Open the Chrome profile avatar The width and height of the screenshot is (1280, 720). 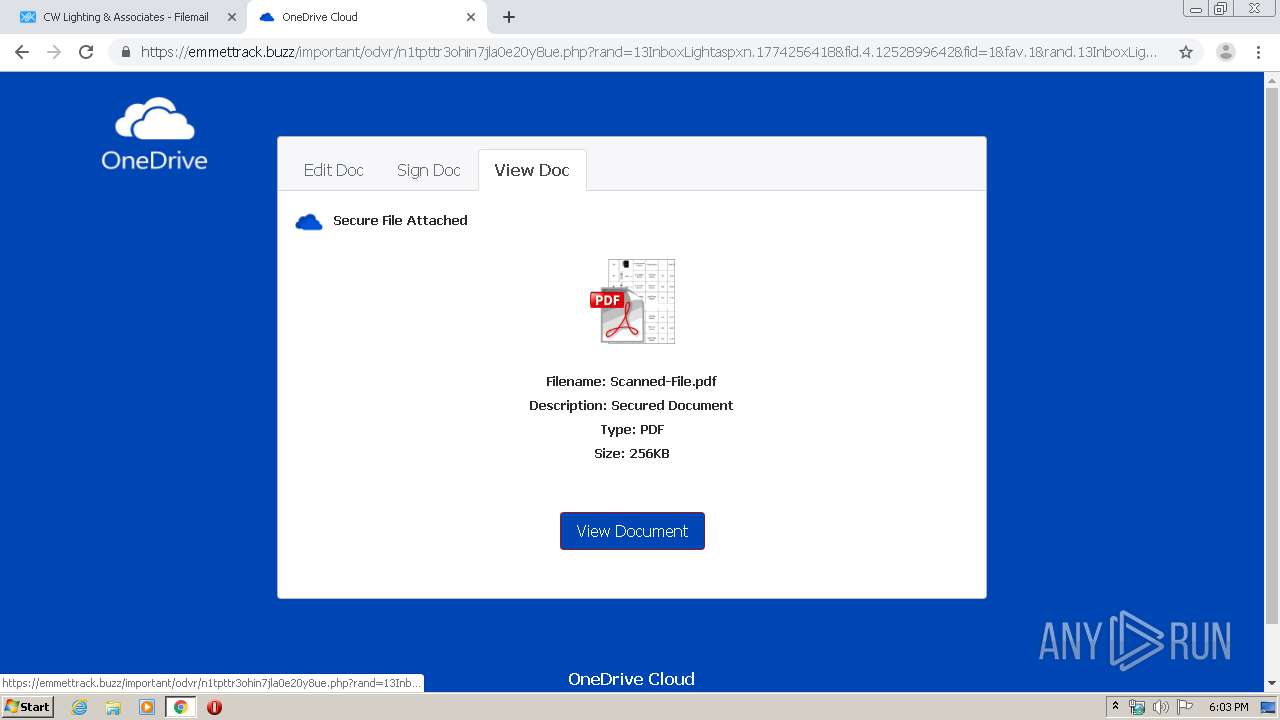click(1225, 52)
